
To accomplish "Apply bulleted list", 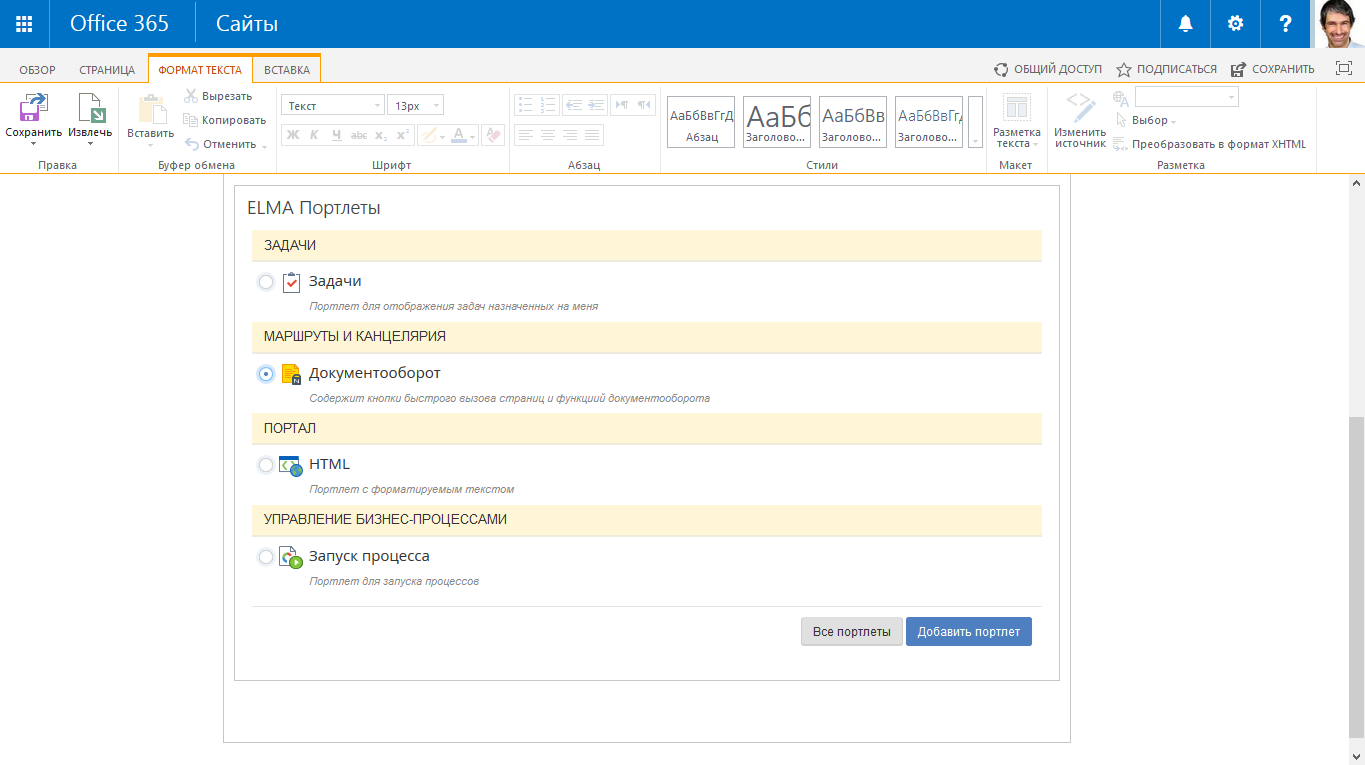I will point(525,105).
